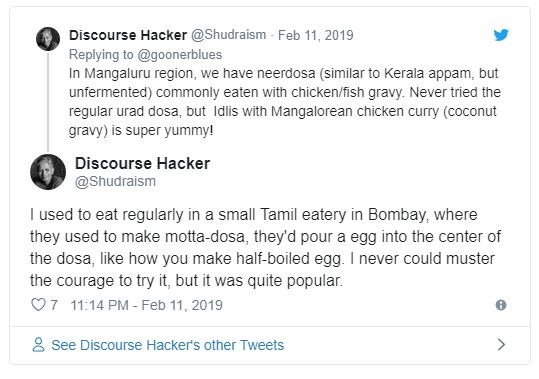Screen dimensions: 539x379
Task: Open See Discourse Hacker's other Tweets link
Action: click(x=167, y=345)
